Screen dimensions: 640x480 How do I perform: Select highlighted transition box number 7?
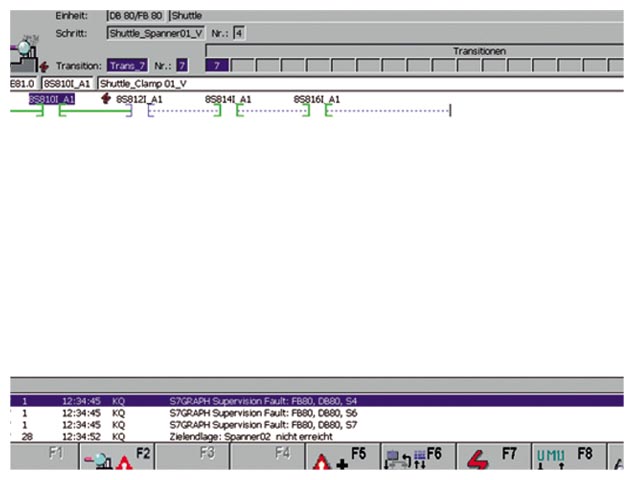point(217,65)
